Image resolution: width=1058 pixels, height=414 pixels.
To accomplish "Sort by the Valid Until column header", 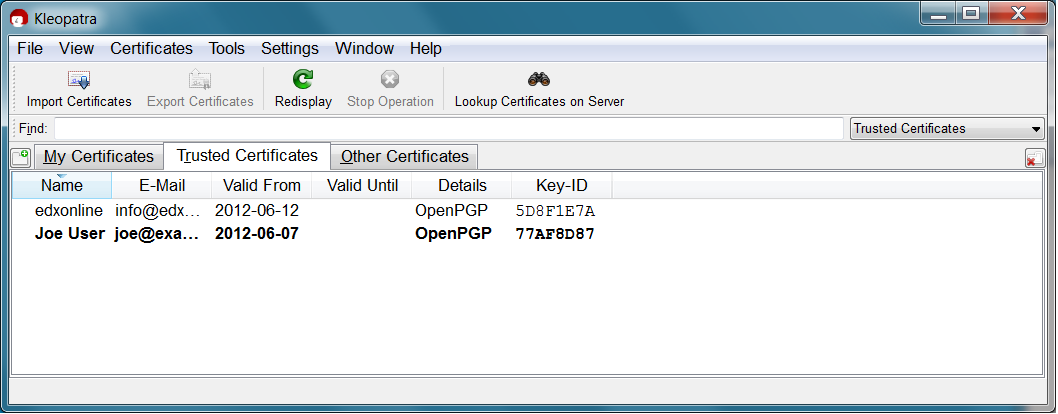I will (362, 185).
